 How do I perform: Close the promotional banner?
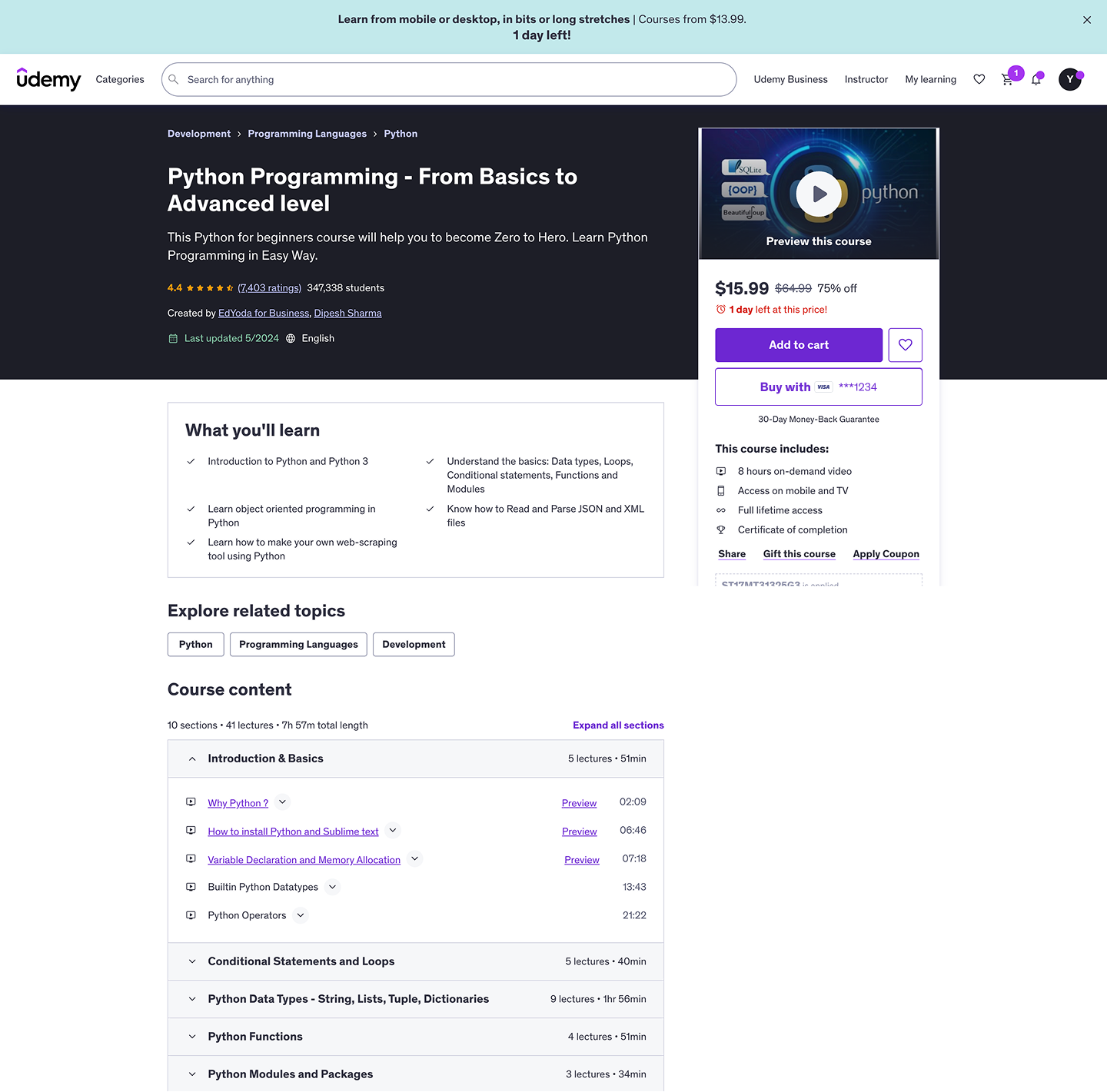(x=1087, y=20)
